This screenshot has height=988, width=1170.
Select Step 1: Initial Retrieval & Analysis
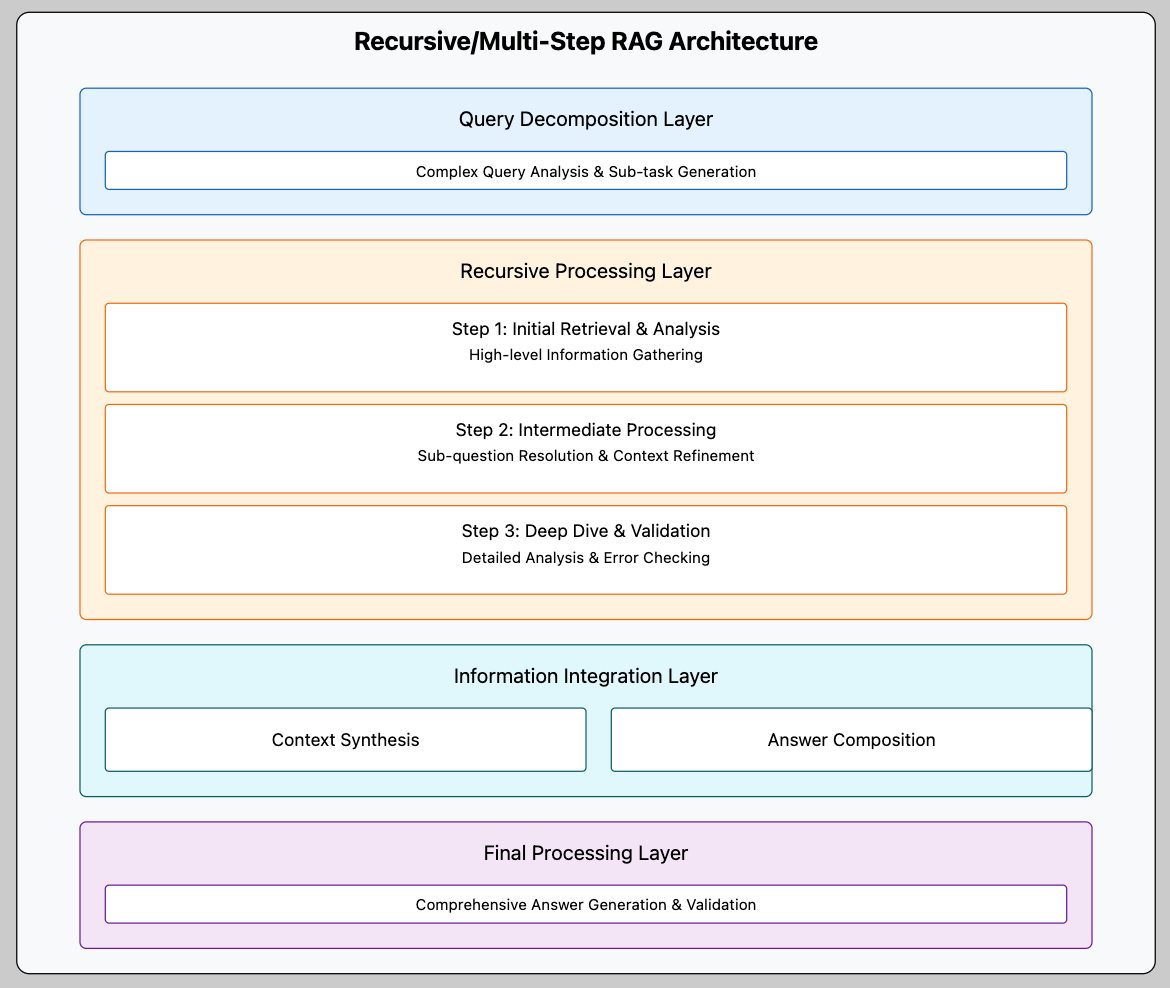pyautogui.click(x=586, y=346)
